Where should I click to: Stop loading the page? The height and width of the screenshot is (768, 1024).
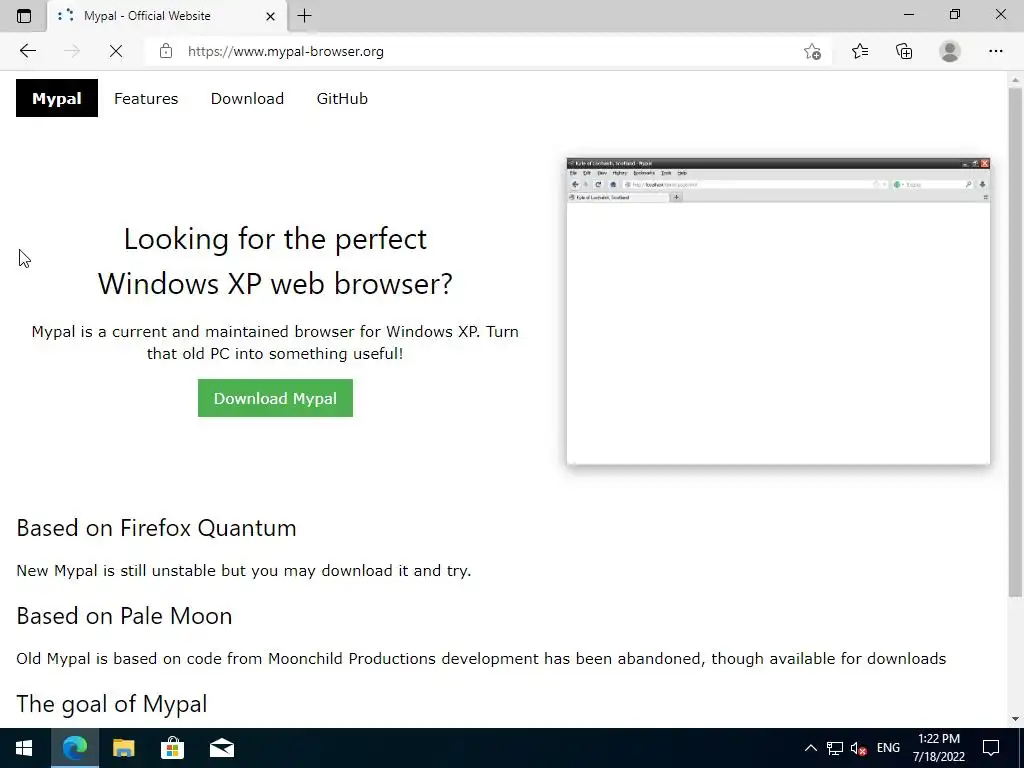116,51
